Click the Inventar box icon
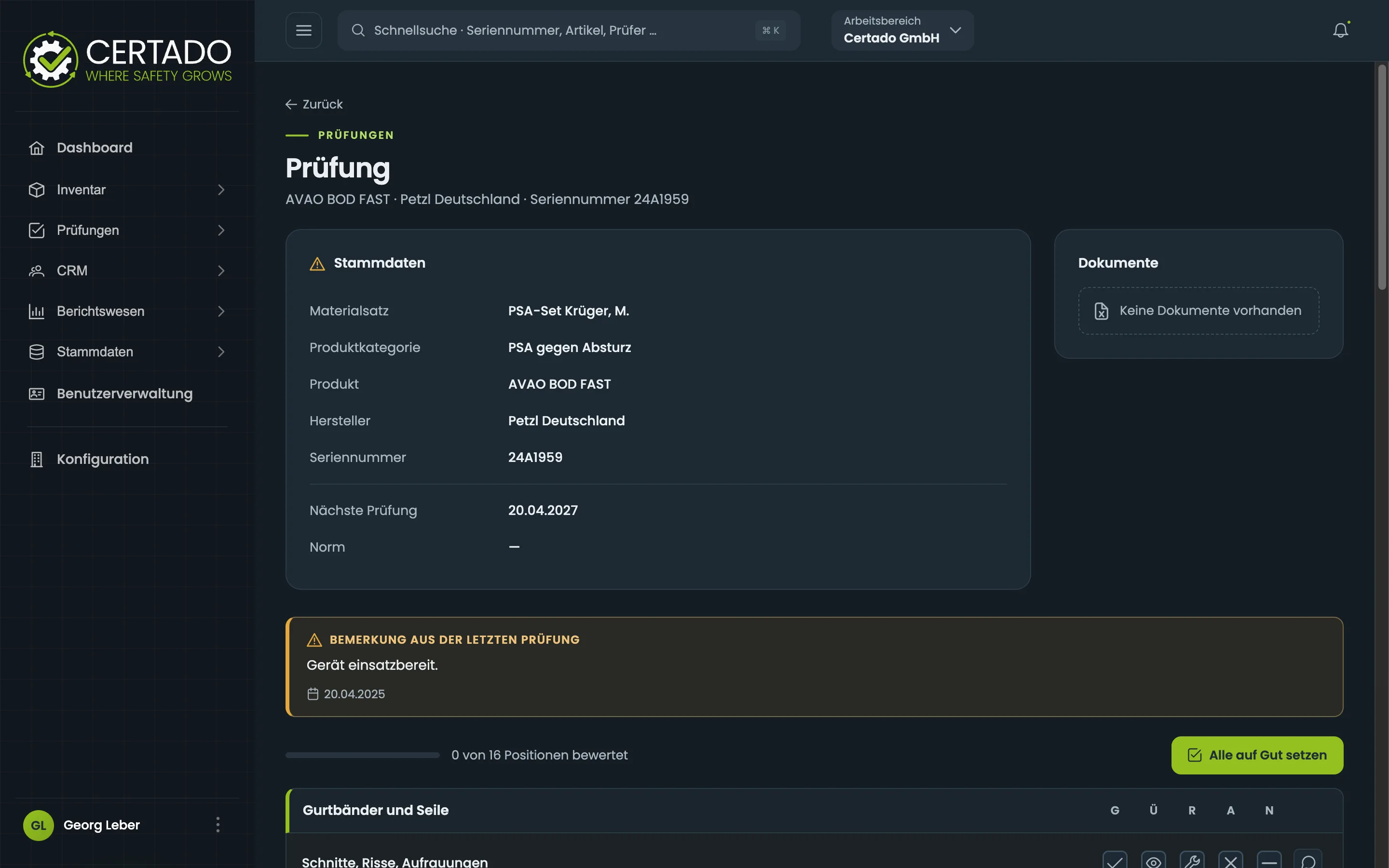1389x868 pixels. pyautogui.click(x=37, y=190)
